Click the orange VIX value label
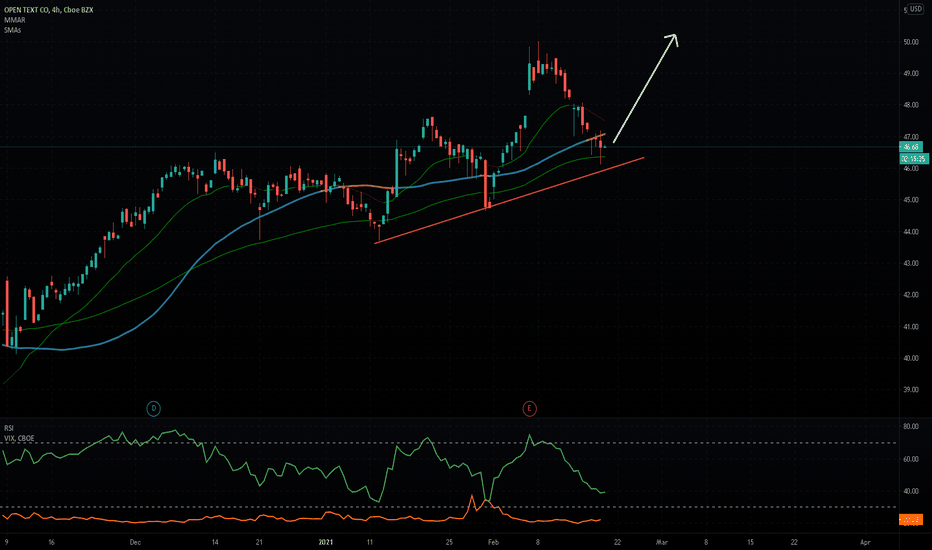932x550 pixels. 911,520
